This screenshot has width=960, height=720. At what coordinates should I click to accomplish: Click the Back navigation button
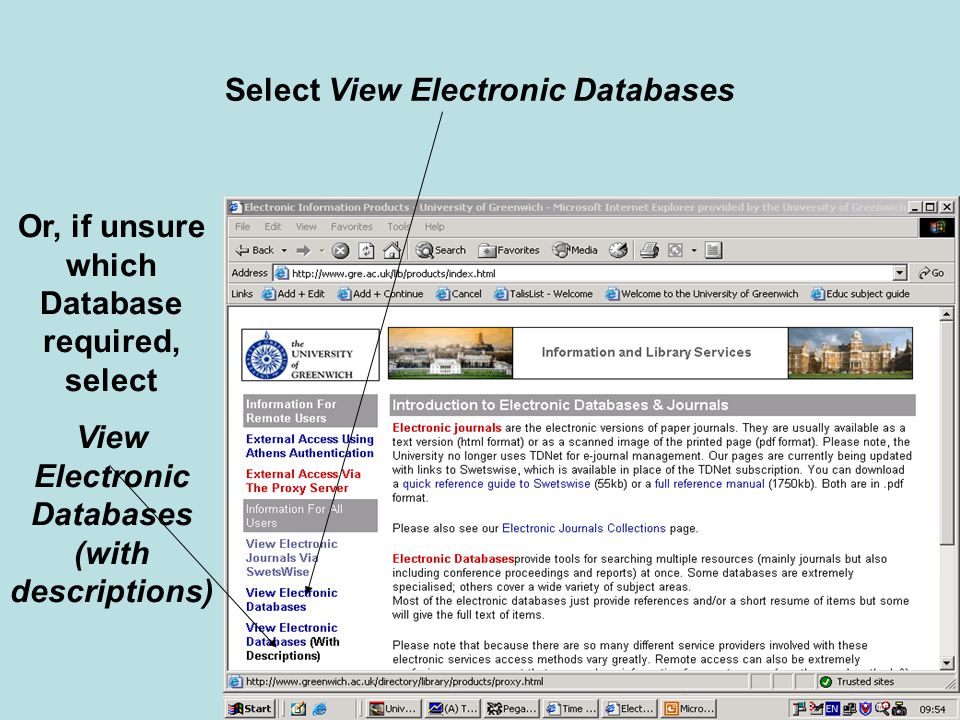point(254,250)
